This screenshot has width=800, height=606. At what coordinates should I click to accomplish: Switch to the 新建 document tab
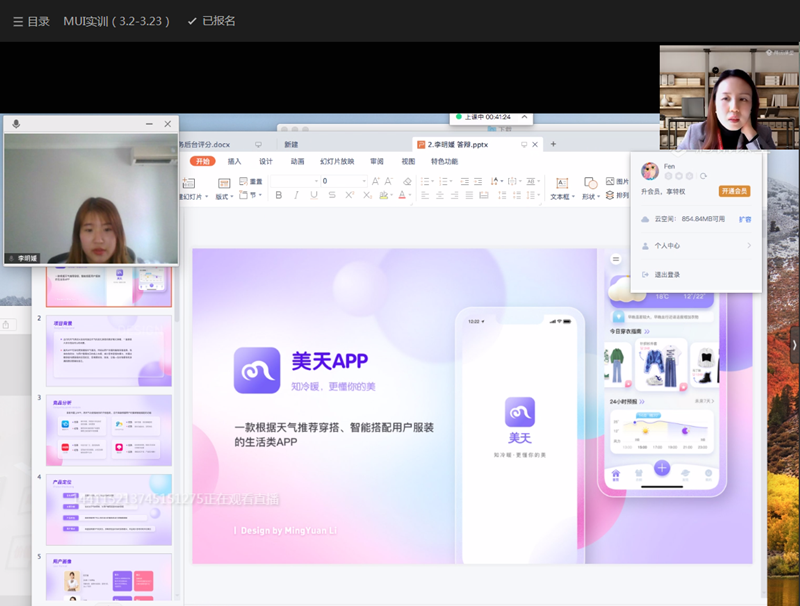(x=291, y=144)
